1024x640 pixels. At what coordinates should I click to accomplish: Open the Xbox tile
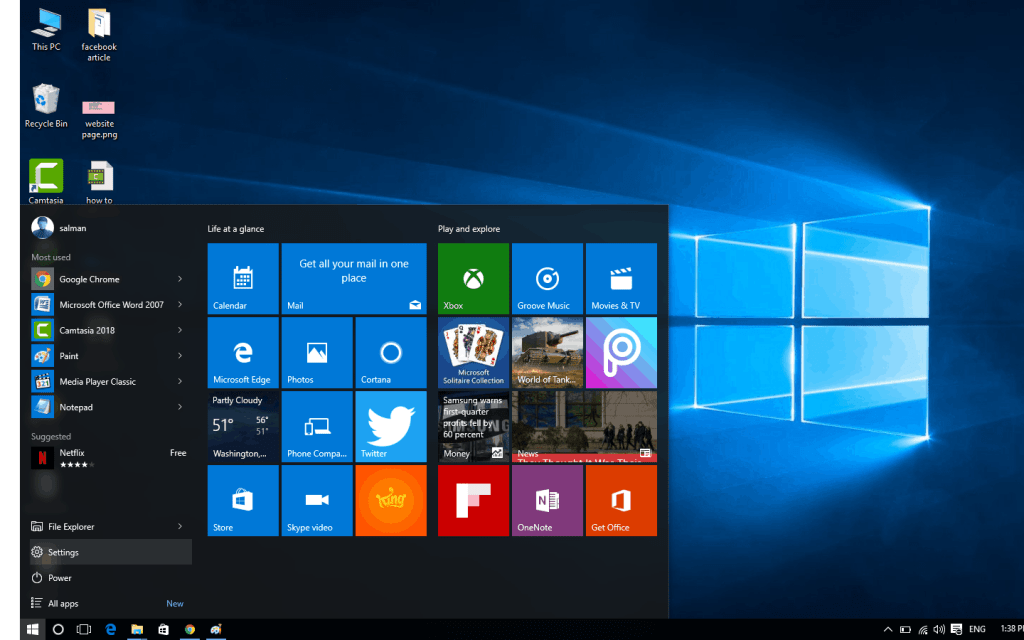tap(472, 278)
